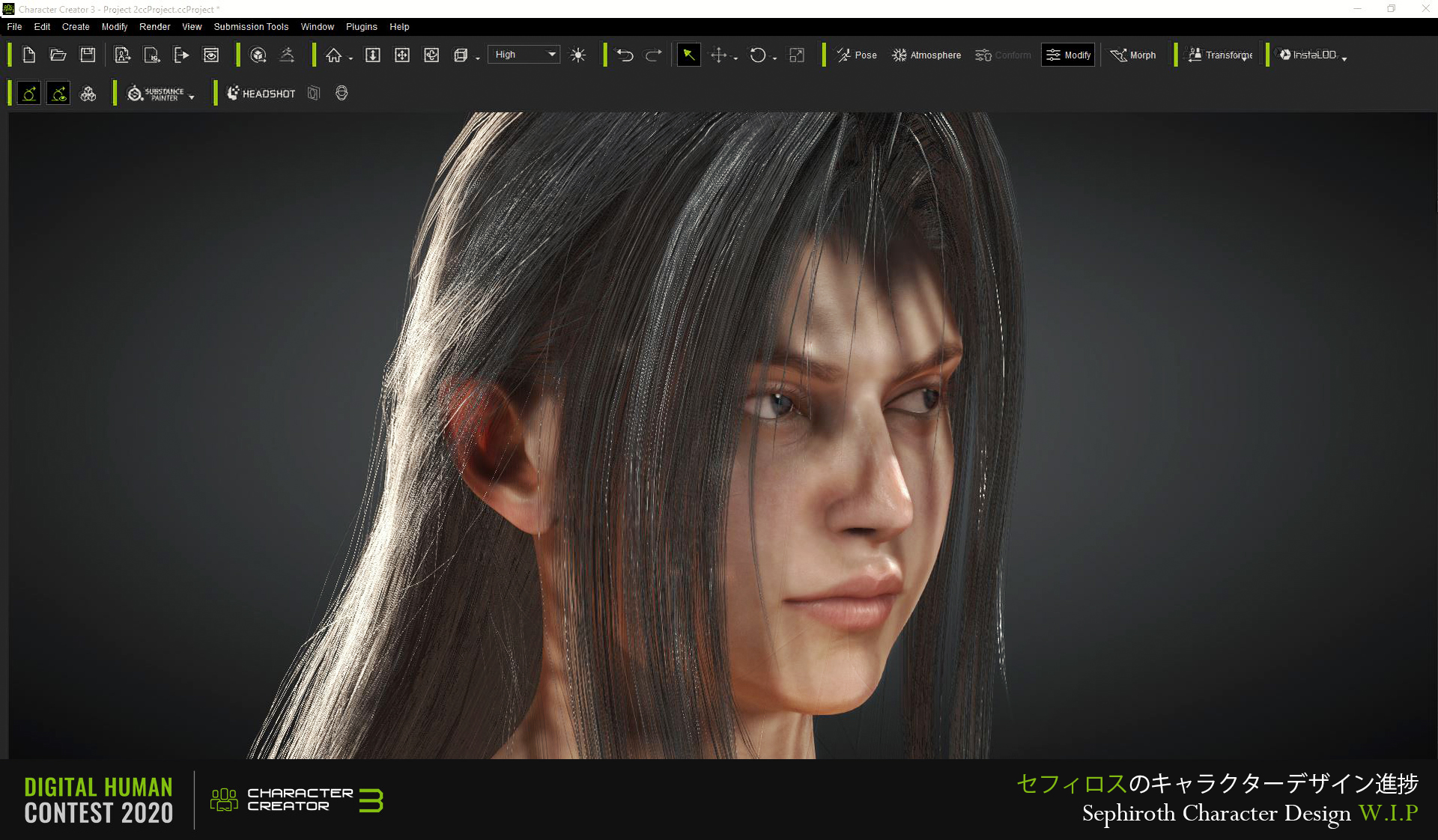Click the Render preview eye icon
This screenshot has width=1438, height=840.
pyautogui.click(x=211, y=55)
